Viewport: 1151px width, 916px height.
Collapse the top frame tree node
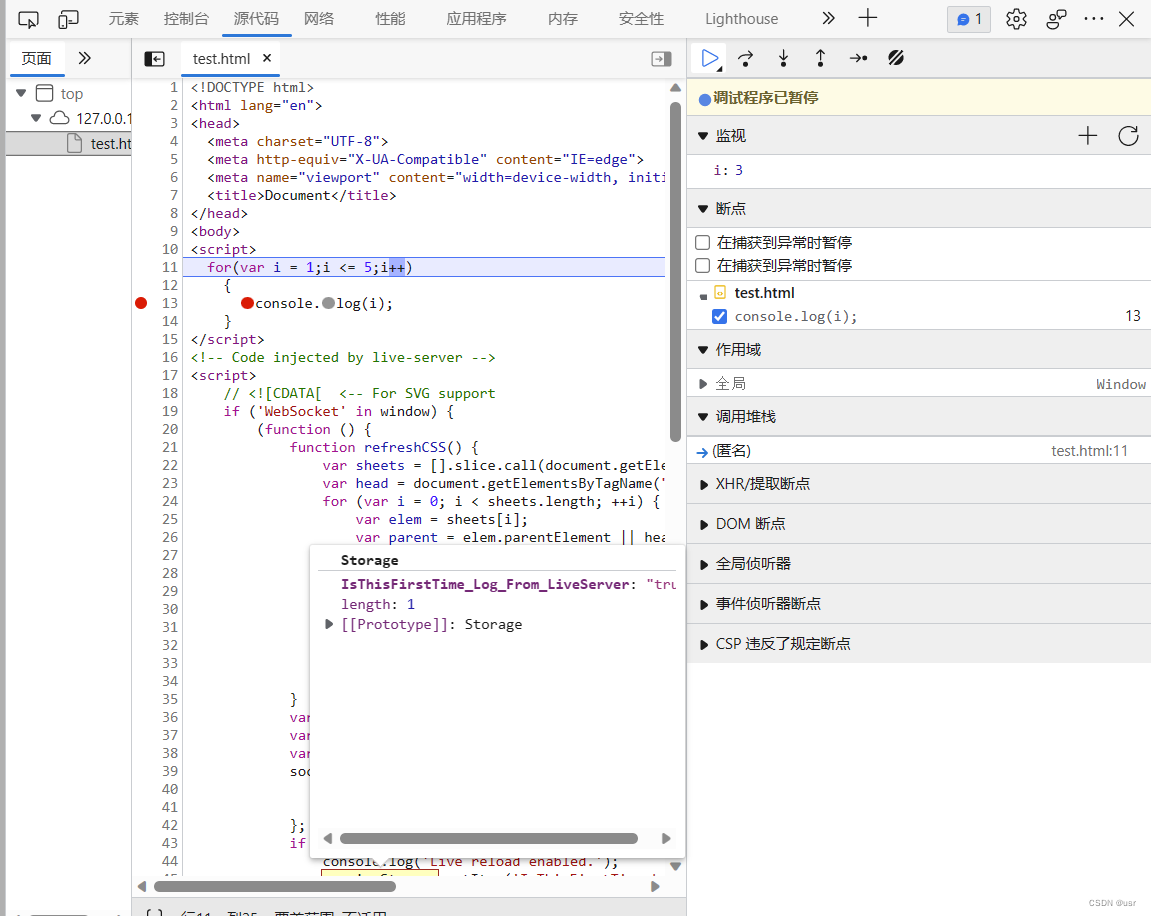tap(21, 93)
